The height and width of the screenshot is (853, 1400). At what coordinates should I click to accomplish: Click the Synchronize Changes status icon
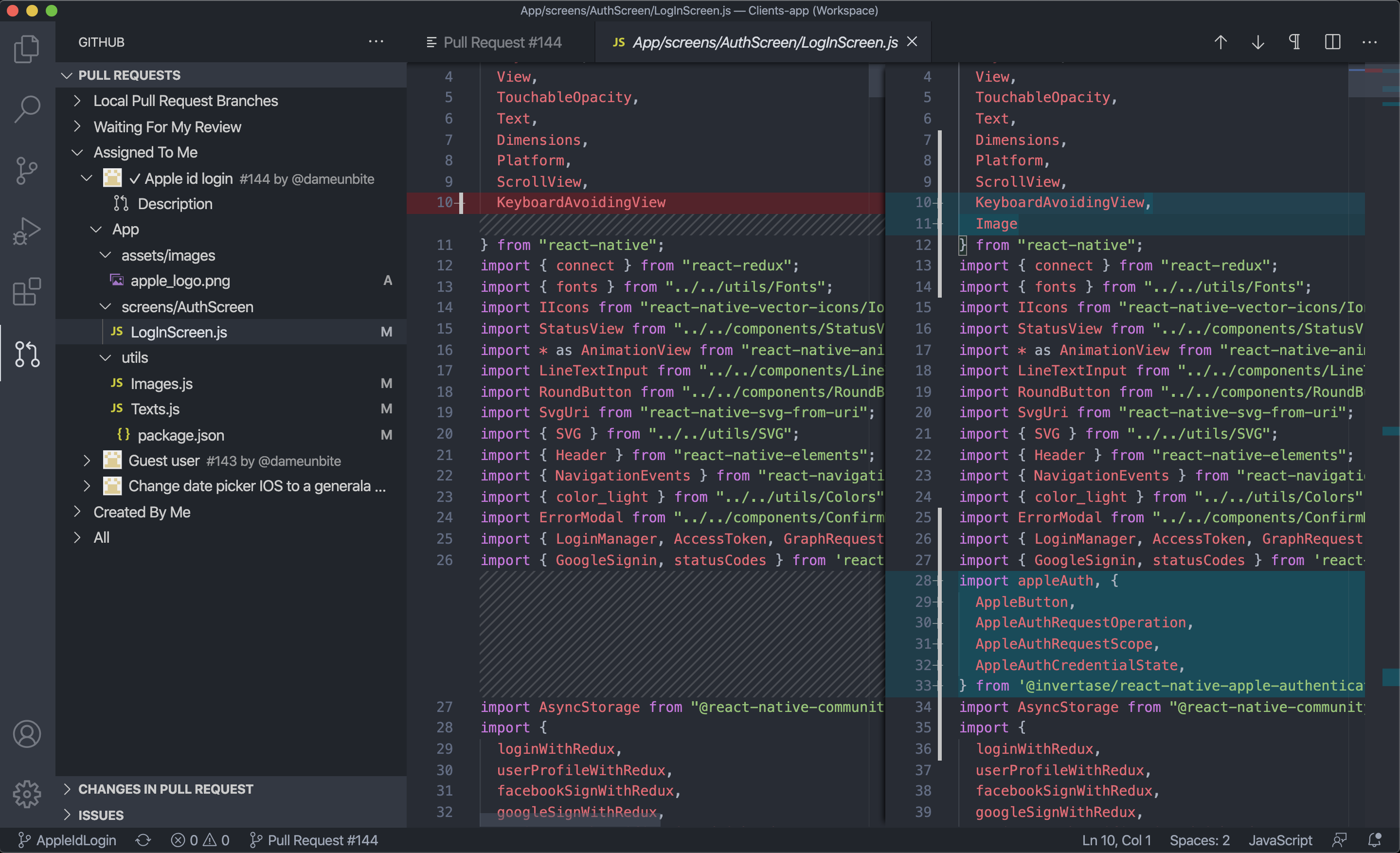143,840
